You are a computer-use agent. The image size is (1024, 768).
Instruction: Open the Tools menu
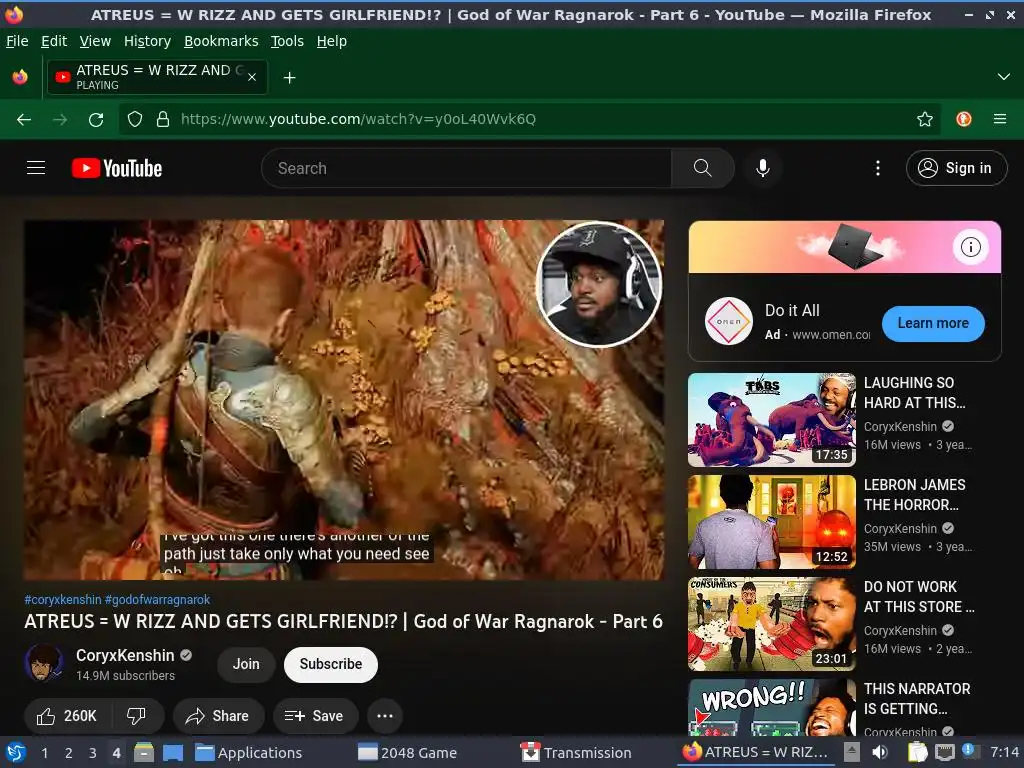287,41
